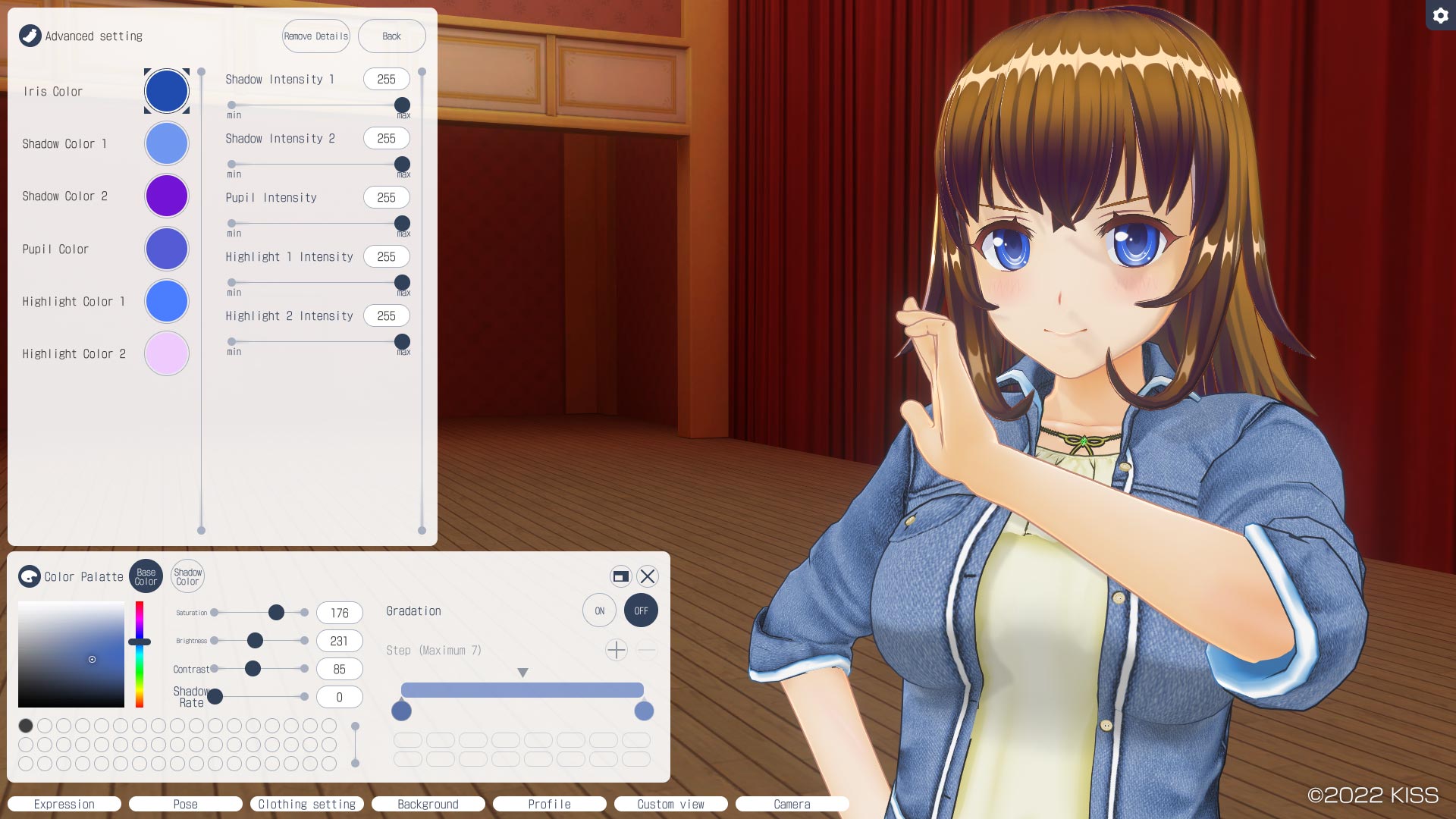This screenshot has width=1456, height=819.
Task: Click the Shadow Intensity 1 value field
Action: tap(386, 79)
